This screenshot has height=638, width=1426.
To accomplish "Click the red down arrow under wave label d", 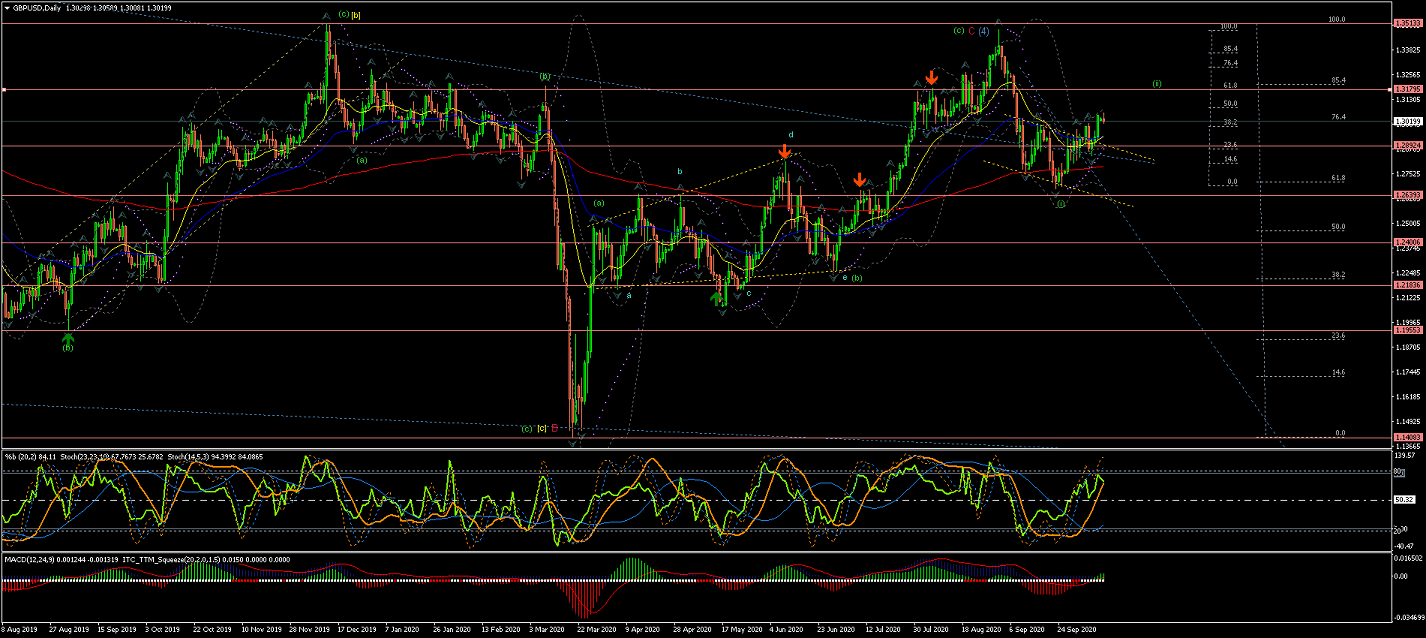I will click(x=785, y=153).
